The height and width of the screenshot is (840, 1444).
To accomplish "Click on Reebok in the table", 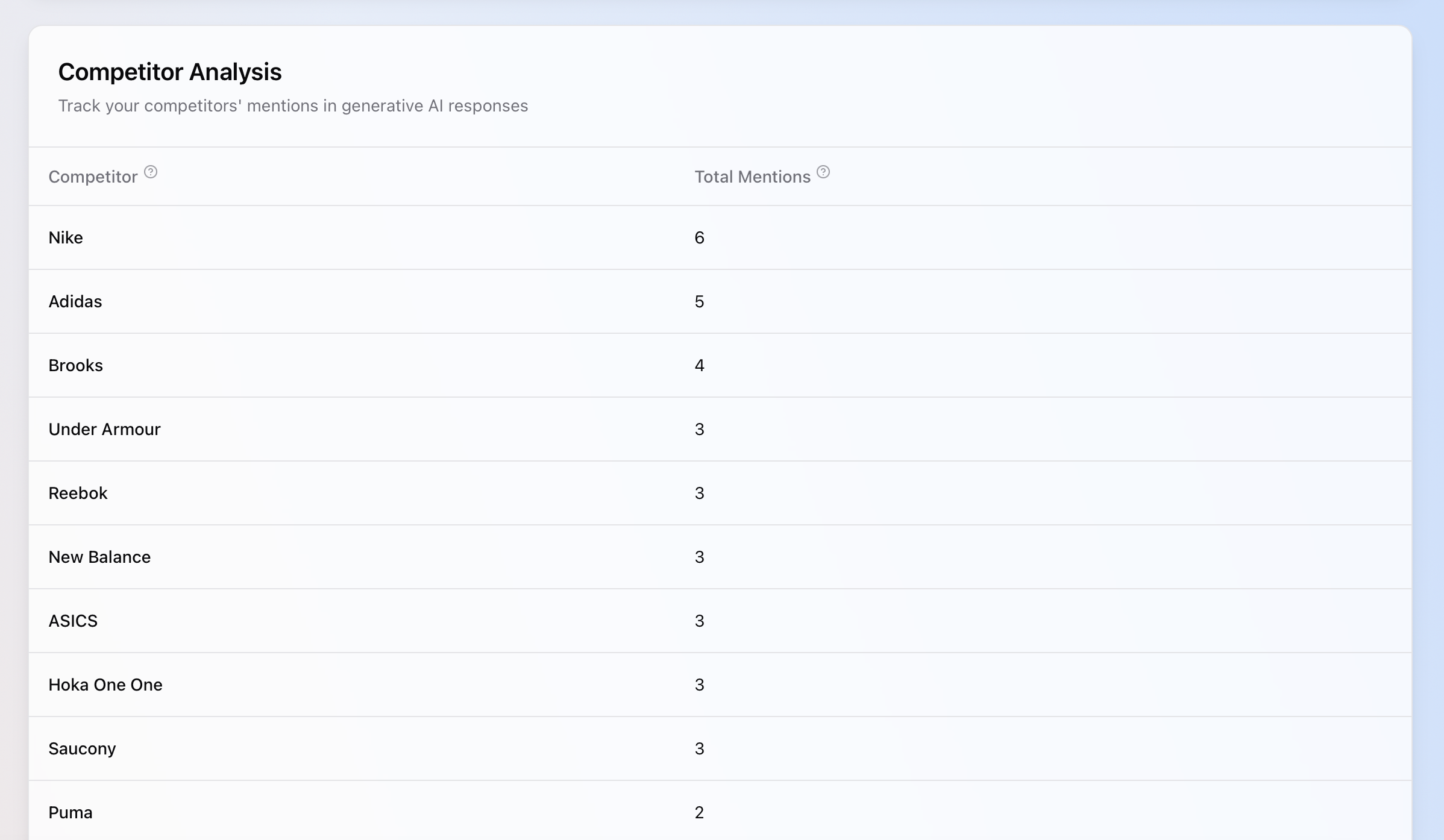I will (78, 494).
